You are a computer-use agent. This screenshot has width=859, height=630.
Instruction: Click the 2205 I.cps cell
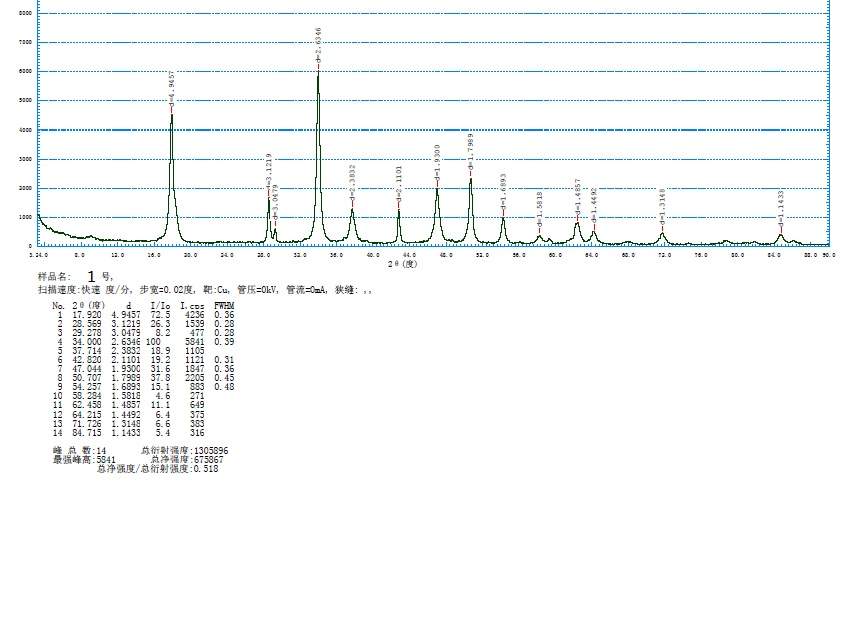tap(194, 378)
